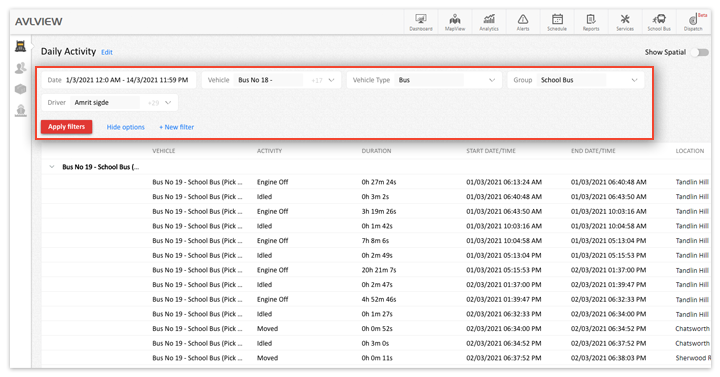Image resolution: width=720 pixels, height=377 pixels.
Task: Click duration cell '0h 1m 42s'
Action: 377,226
